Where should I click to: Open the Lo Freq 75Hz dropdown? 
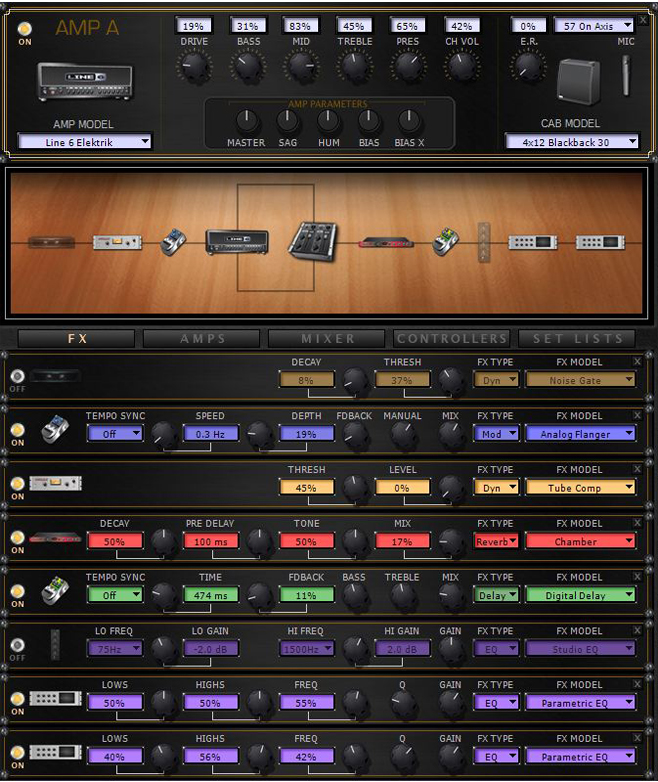(x=115, y=649)
